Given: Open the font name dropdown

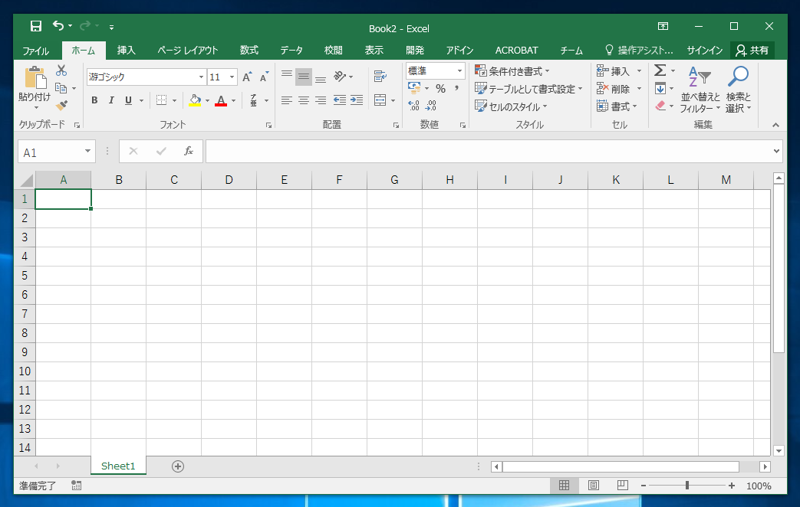Looking at the screenshot, I should pyautogui.click(x=201, y=77).
